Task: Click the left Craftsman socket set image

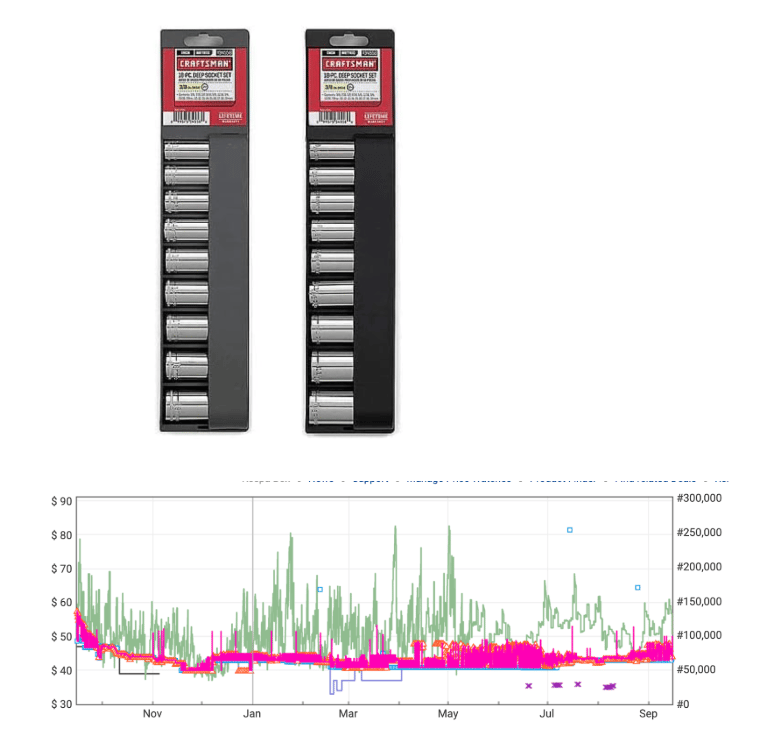Action: pos(204,230)
